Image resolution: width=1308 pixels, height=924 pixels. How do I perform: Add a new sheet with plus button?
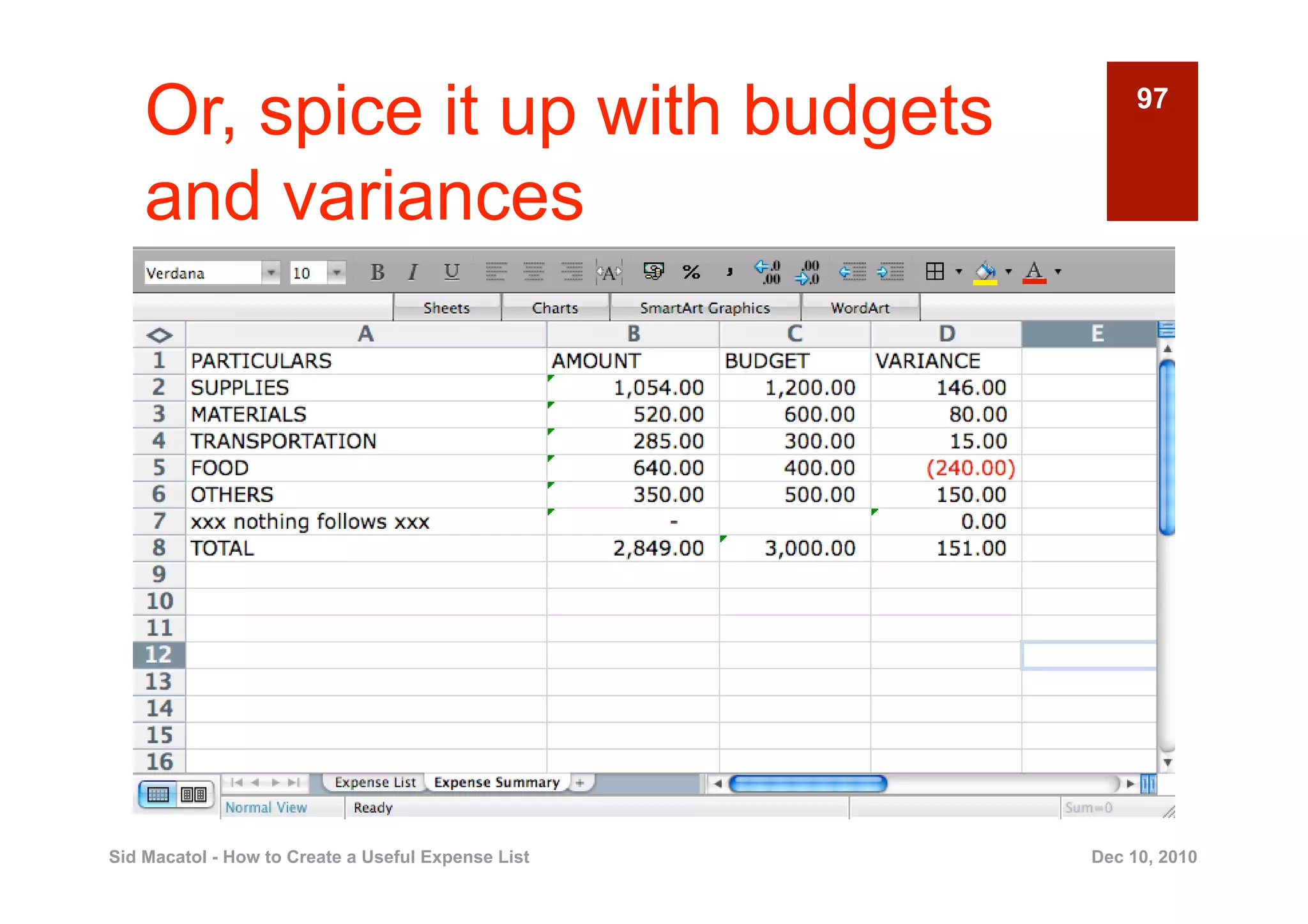[x=580, y=782]
